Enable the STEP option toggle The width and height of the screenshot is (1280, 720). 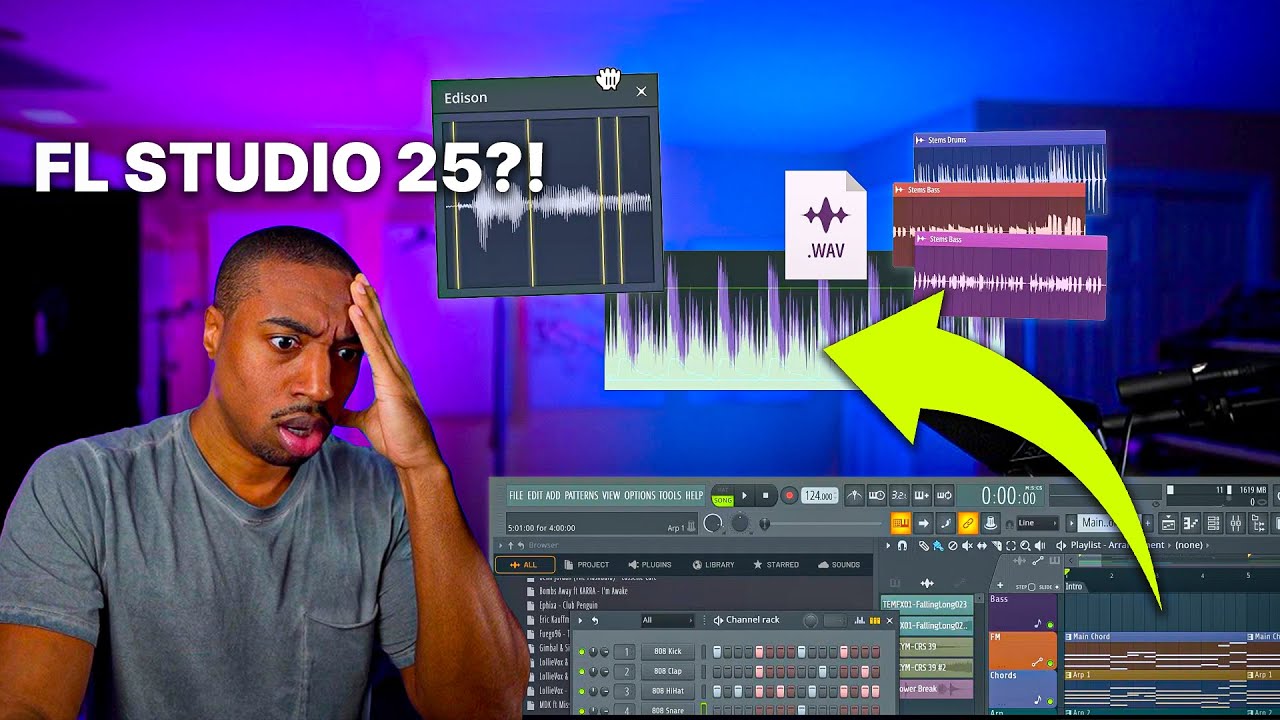[1031, 587]
